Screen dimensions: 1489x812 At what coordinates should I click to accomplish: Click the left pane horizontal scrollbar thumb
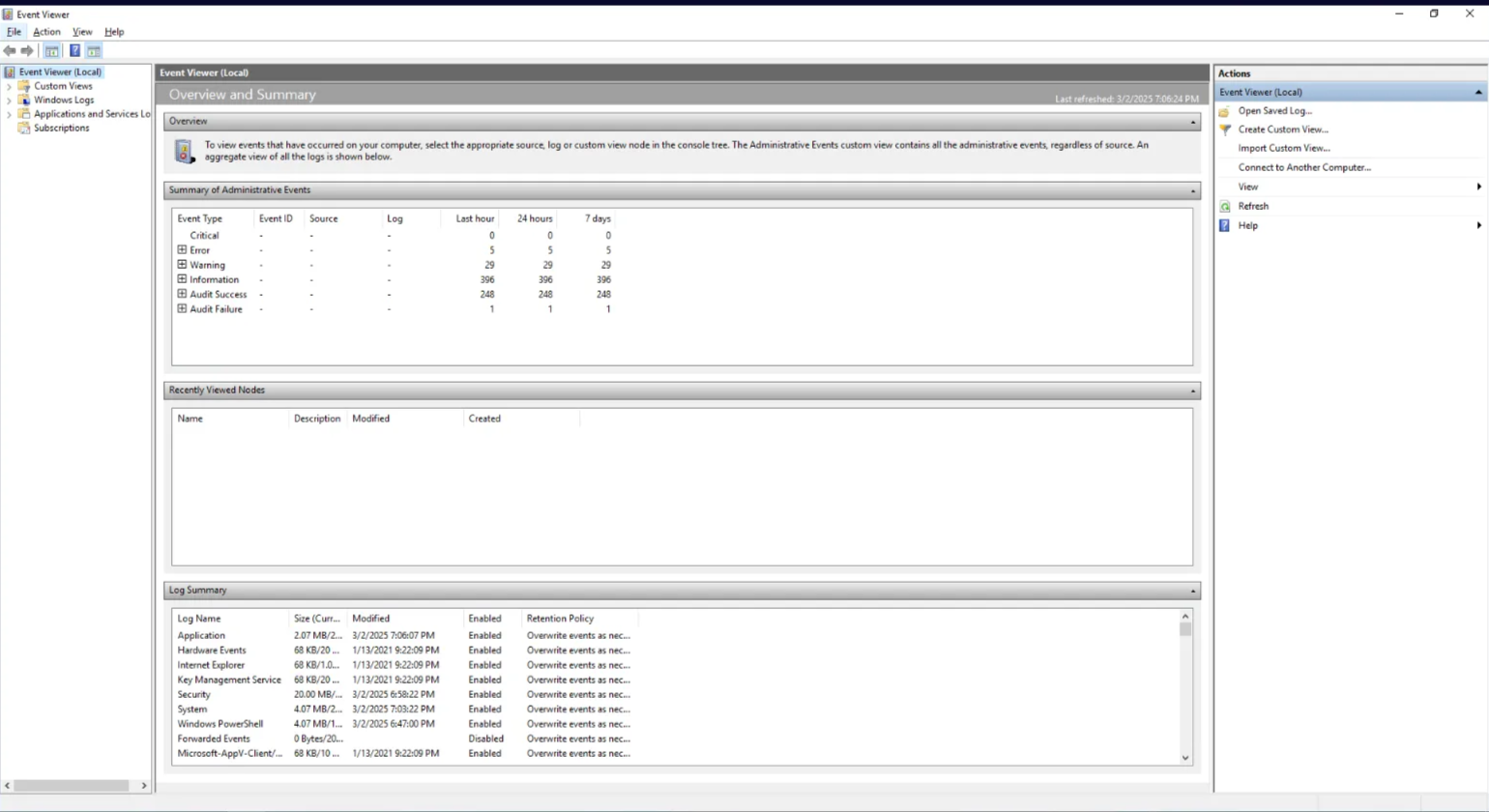coord(71,785)
